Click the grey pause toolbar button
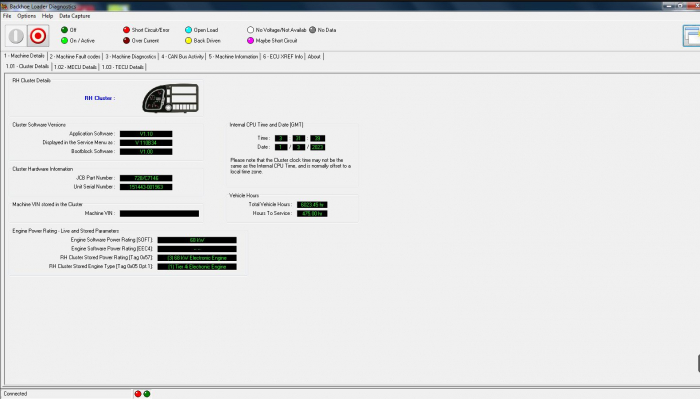 (x=16, y=36)
